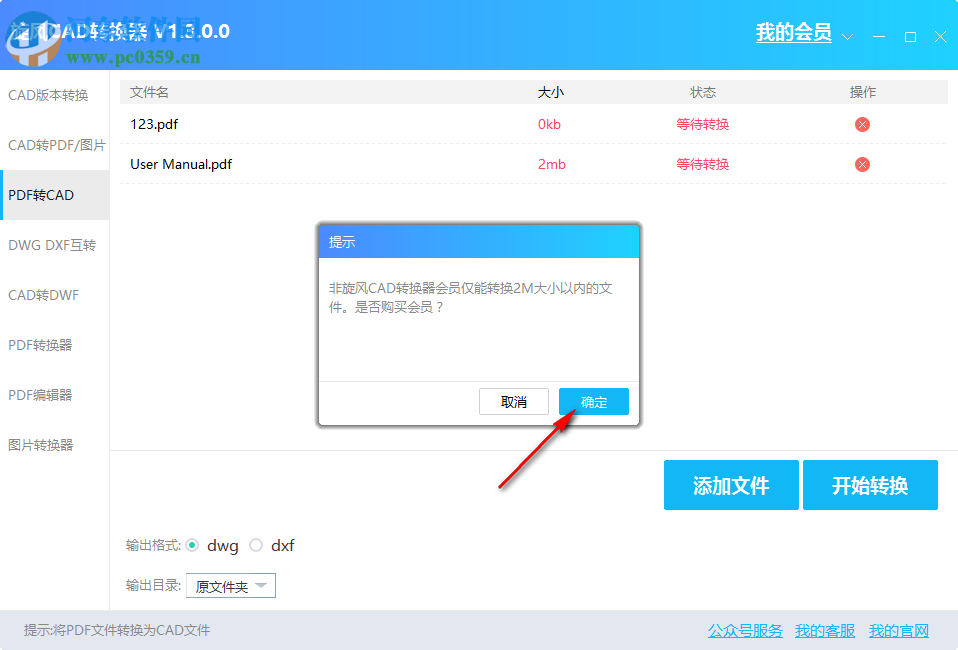The image size is (958, 650).
Task: Select the dwg output format radio button
Action: click(x=192, y=545)
